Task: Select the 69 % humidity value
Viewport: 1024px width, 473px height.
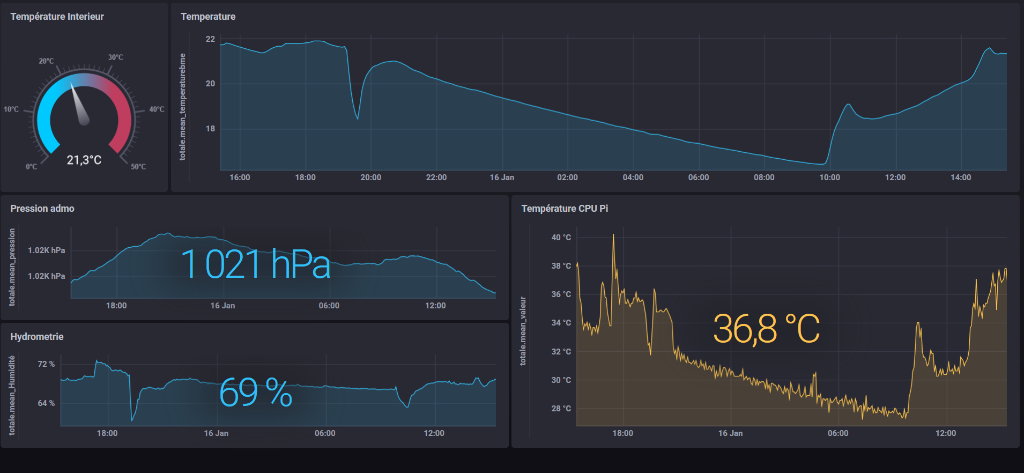Action: (256, 393)
